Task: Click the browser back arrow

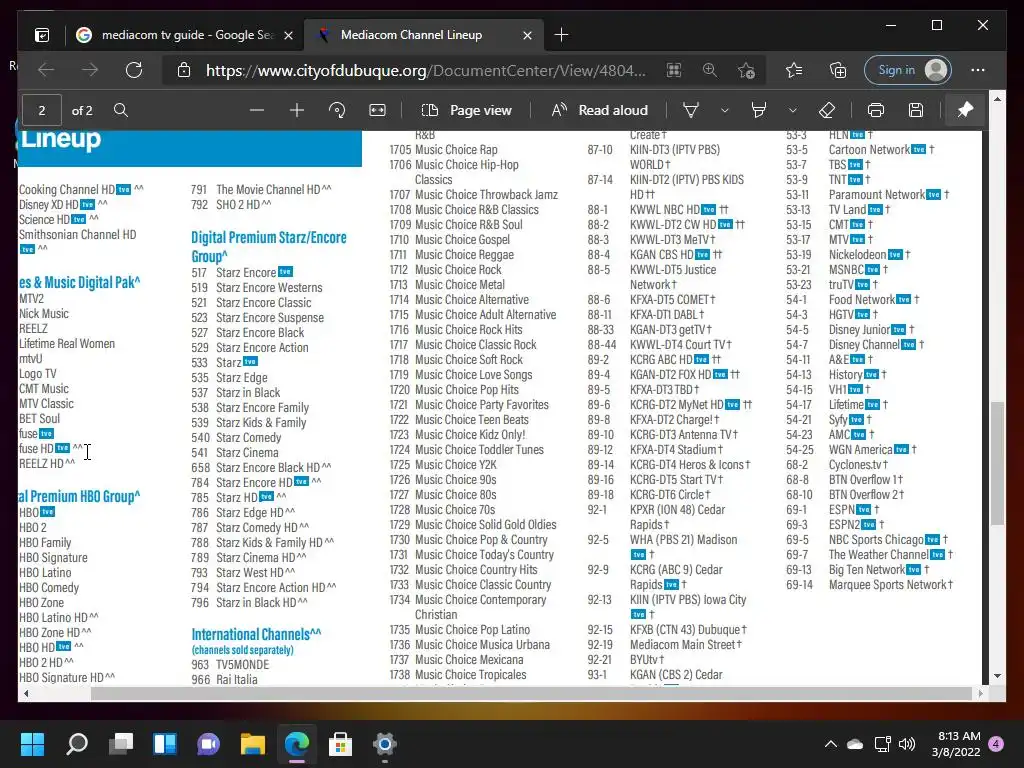Action: point(46,70)
